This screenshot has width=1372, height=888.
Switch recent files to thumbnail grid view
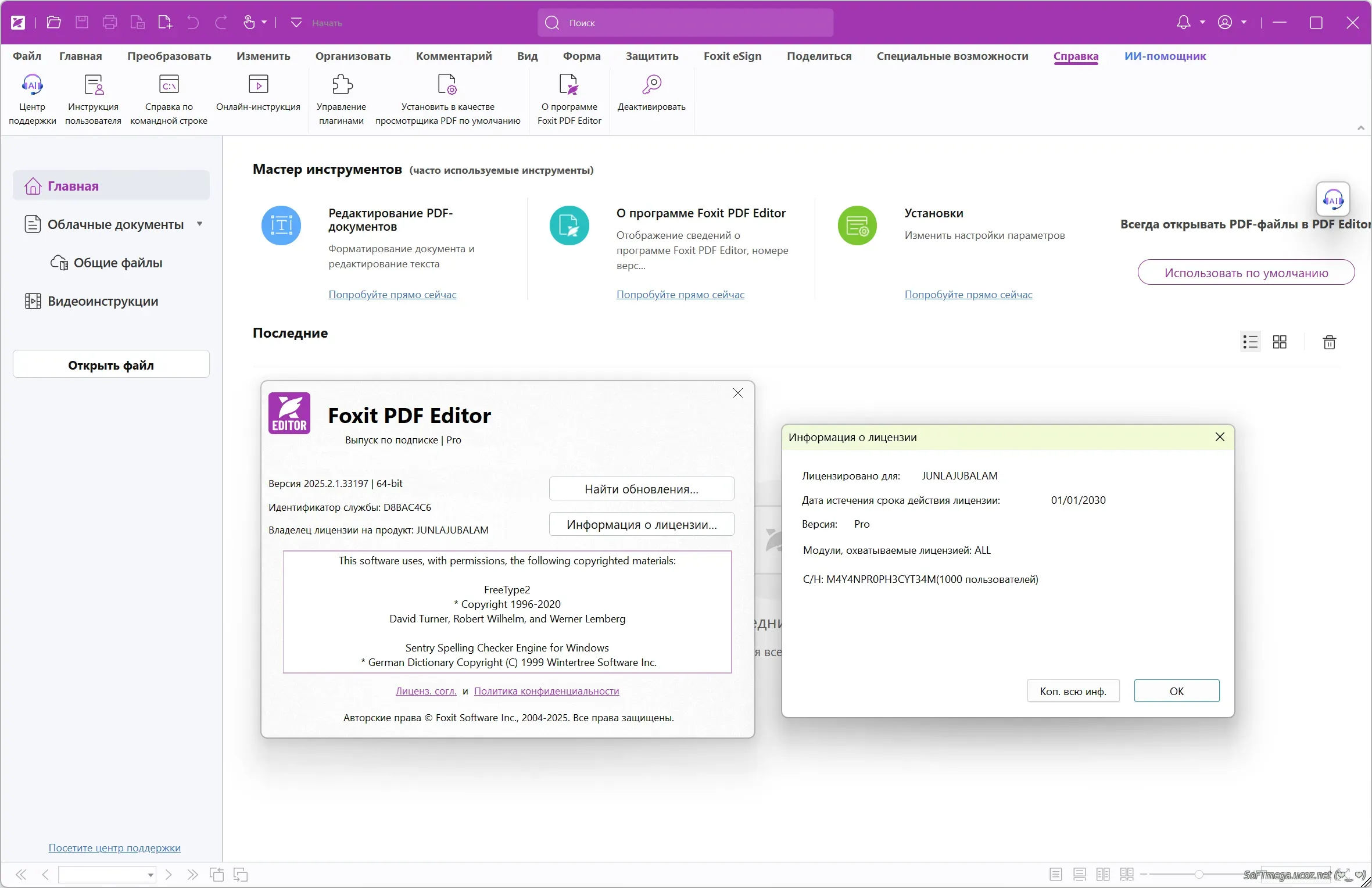[1280, 342]
